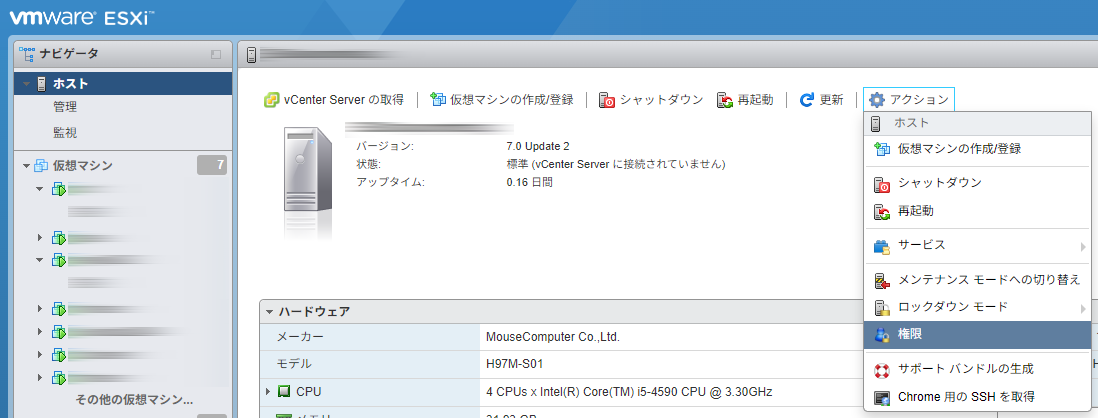Viewport: 1098px width, 418px height.
Task: Expand the second virtual machine entry
Action: [40, 237]
